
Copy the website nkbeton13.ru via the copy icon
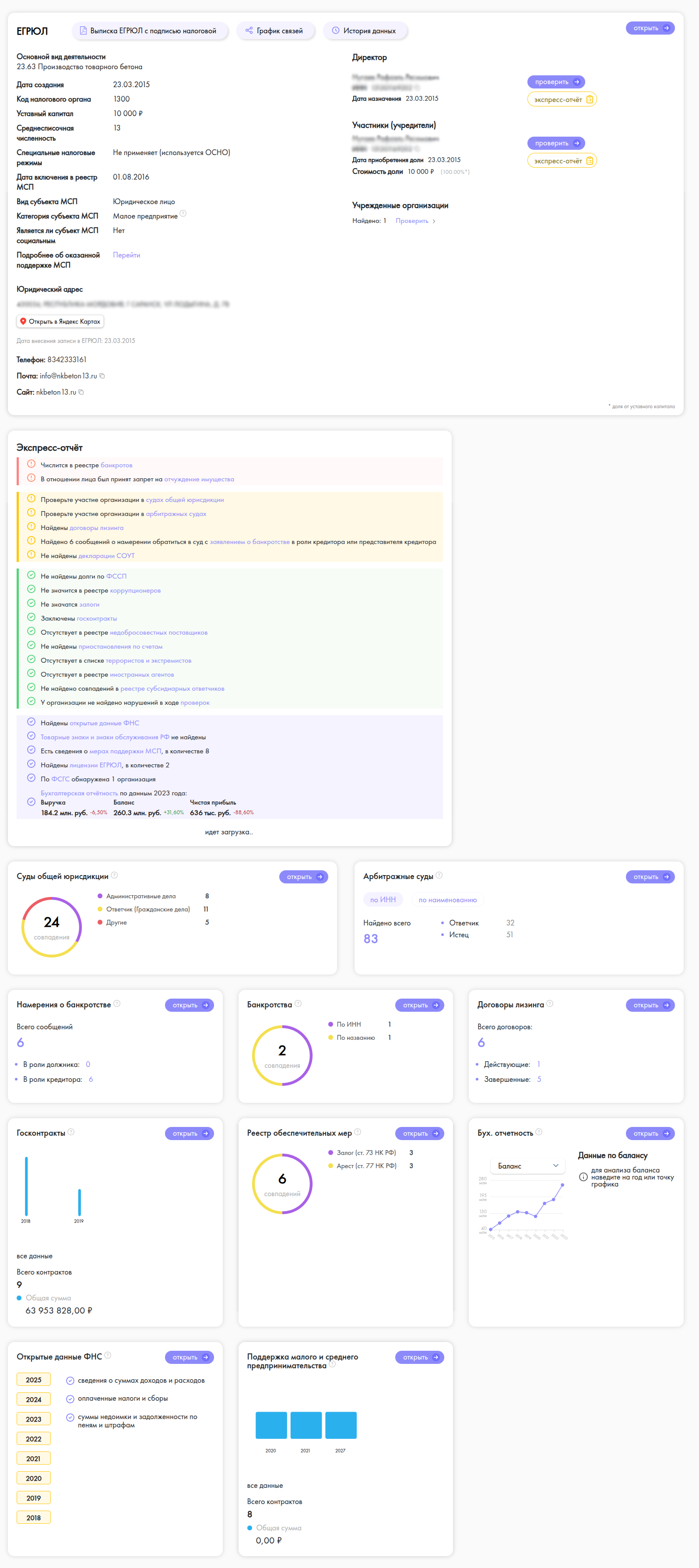pos(81,392)
